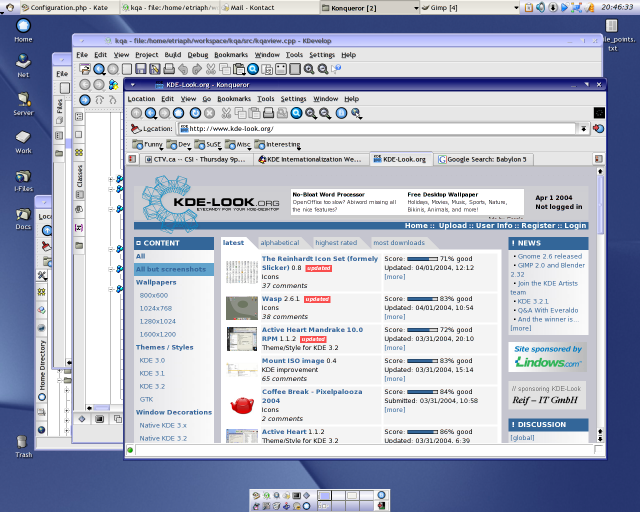Click the Register link in the site header
Screen dimensions: 640x512
click(x=538, y=225)
